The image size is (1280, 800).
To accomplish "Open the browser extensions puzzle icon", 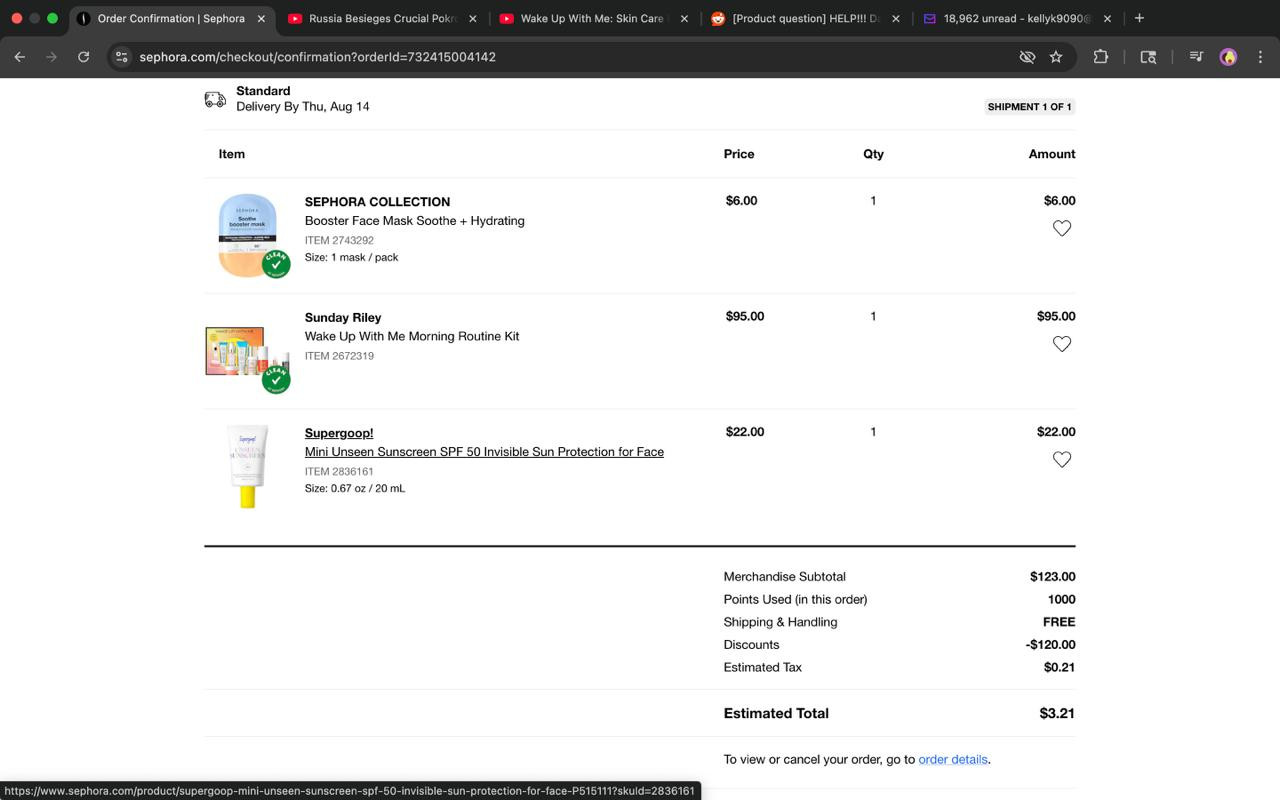I will coord(1101,57).
